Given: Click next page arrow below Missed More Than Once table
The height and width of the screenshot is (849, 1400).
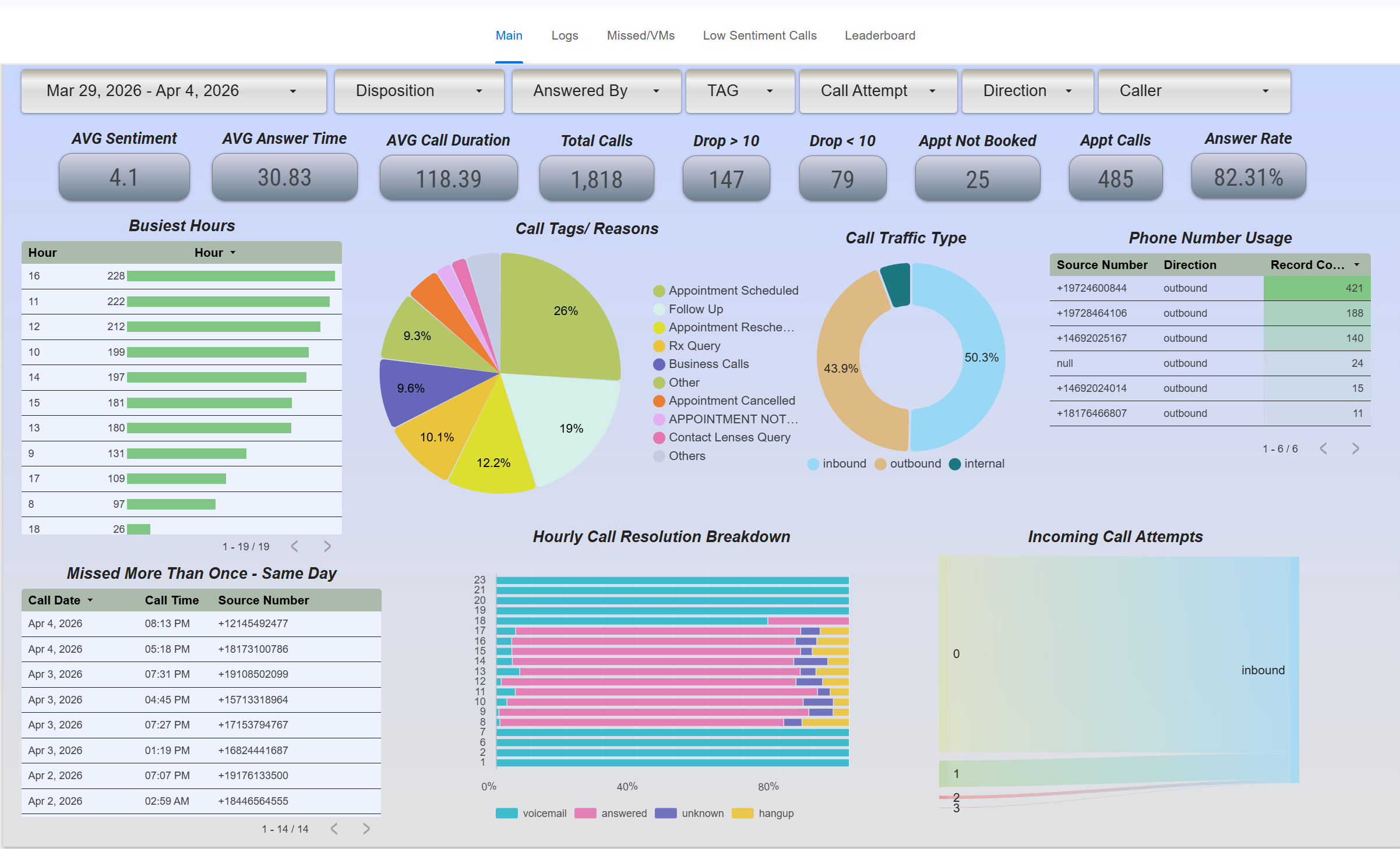Looking at the screenshot, I should 366,828.
